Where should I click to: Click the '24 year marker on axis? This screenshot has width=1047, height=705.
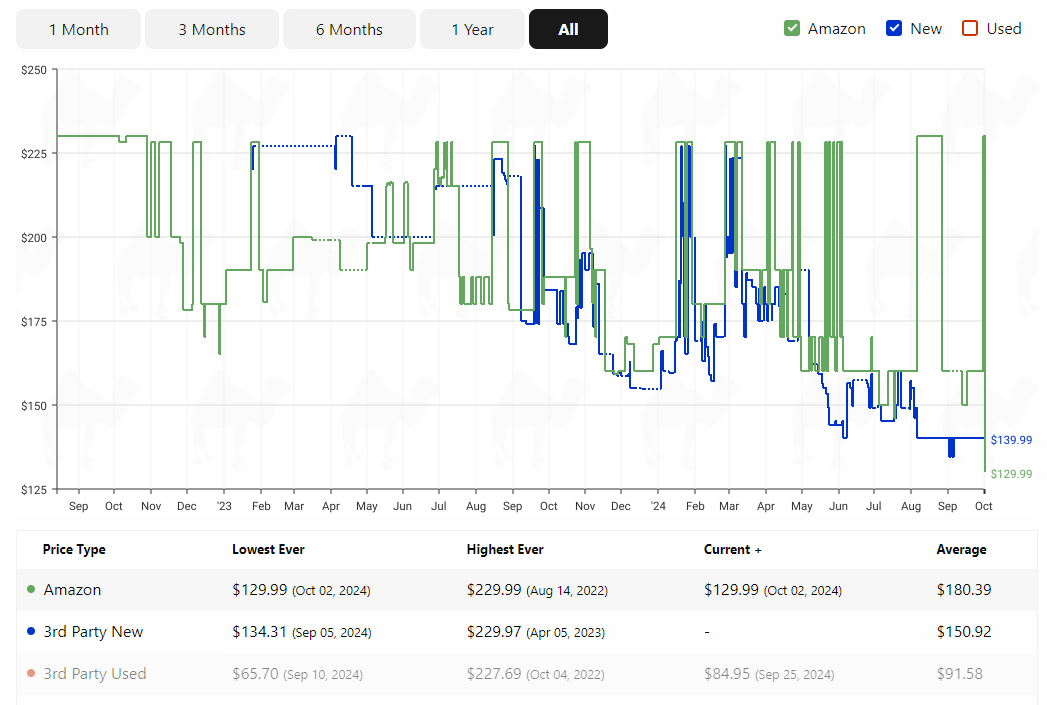click(x=658, y=506)
